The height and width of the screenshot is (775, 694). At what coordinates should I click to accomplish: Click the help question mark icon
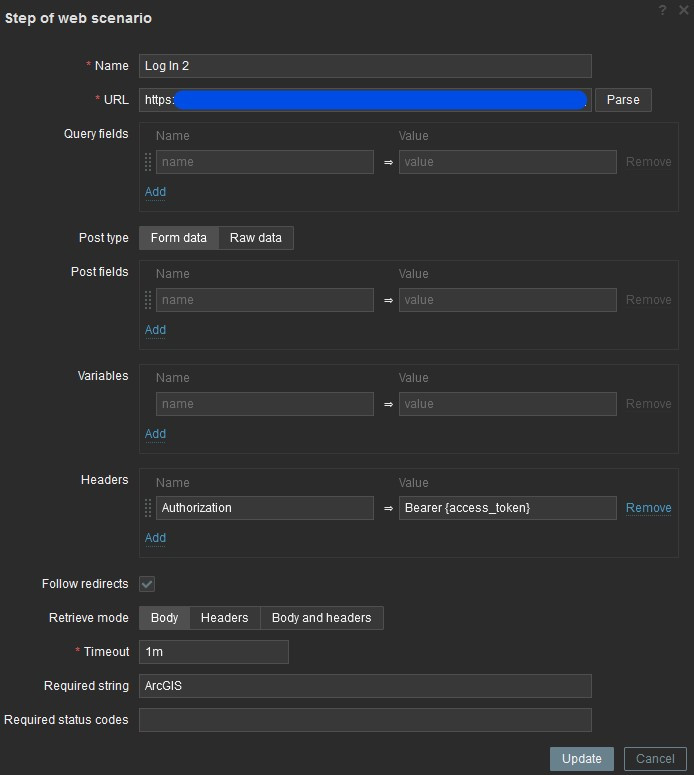(662, 10)
